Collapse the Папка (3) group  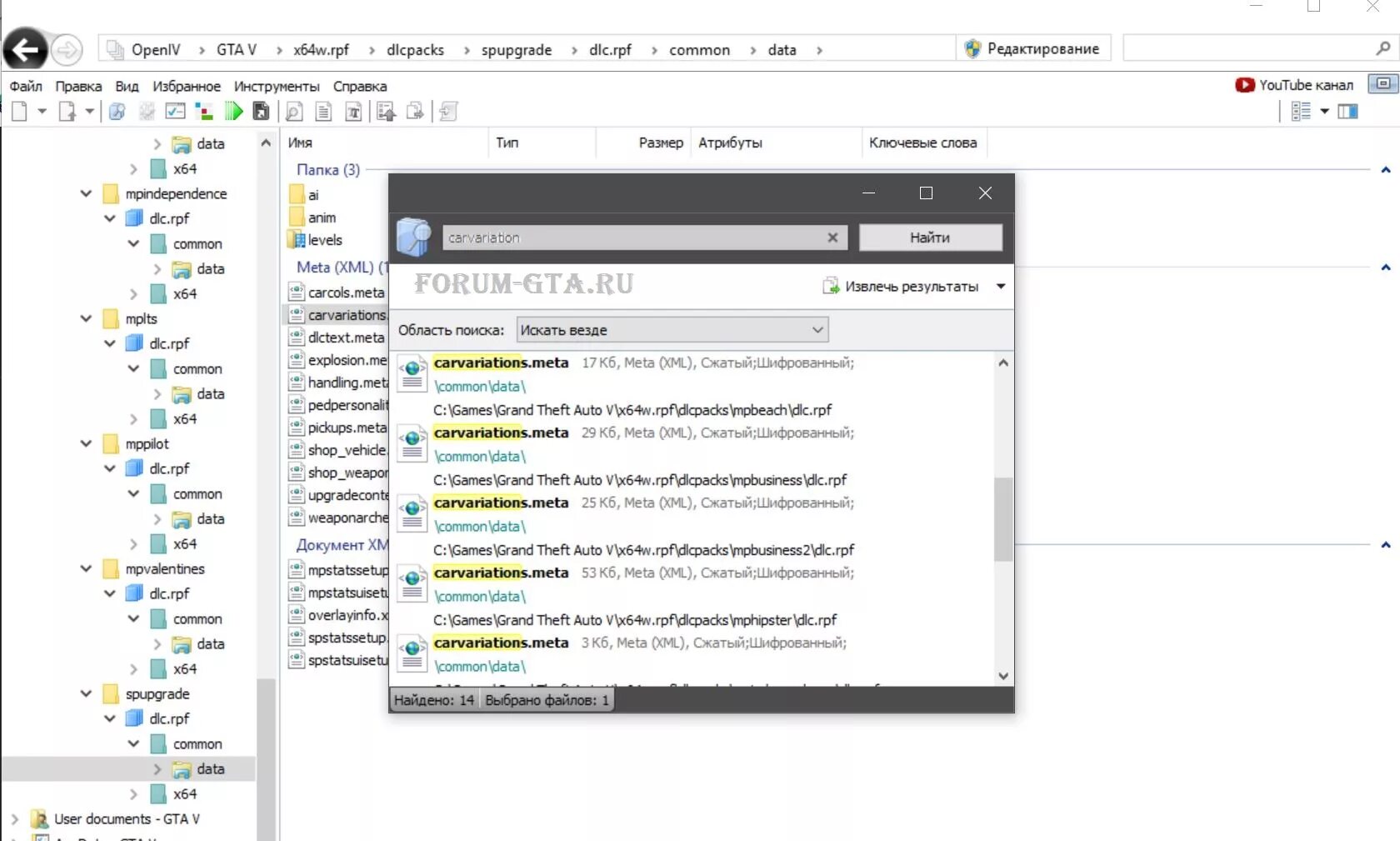coord(1386,170)
